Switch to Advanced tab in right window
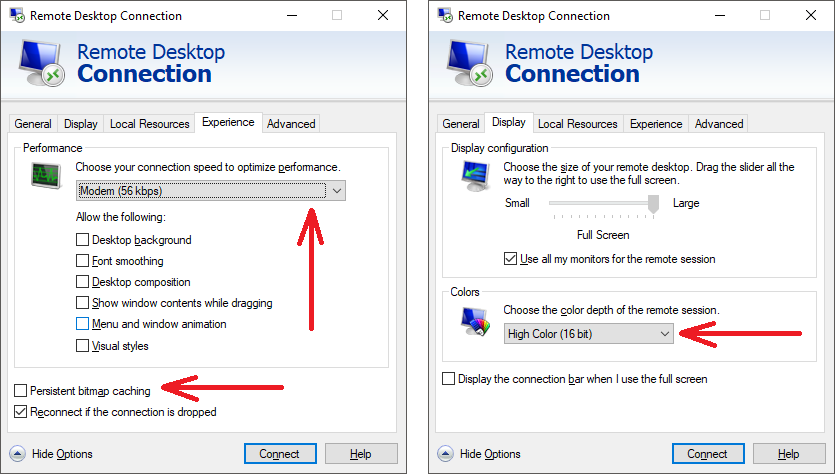 719,124
